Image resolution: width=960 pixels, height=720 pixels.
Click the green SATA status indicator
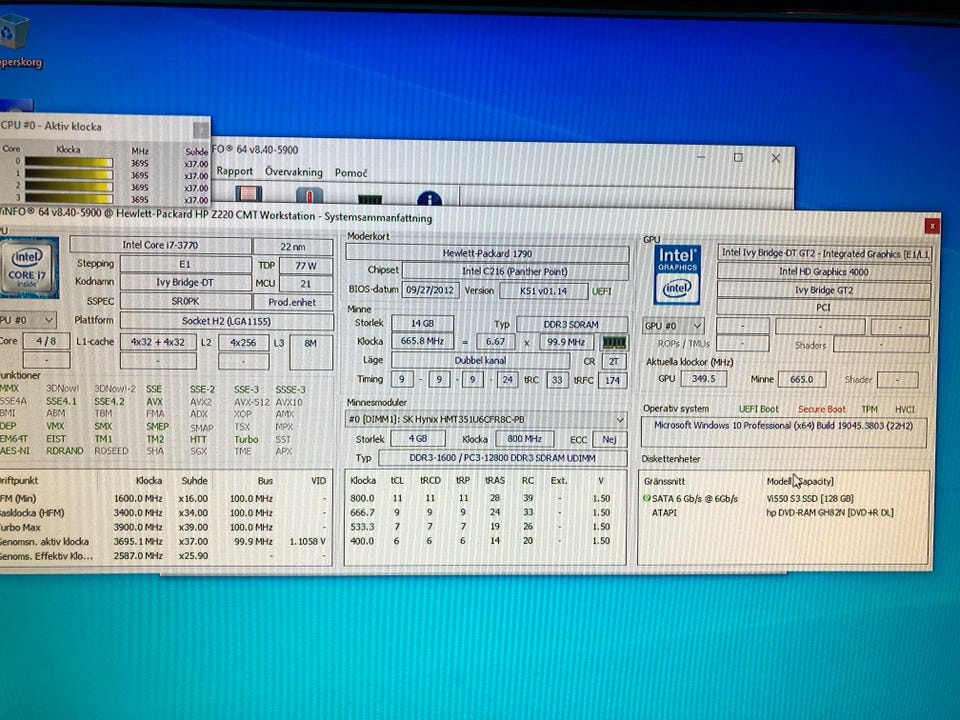(x=647, y=498)
